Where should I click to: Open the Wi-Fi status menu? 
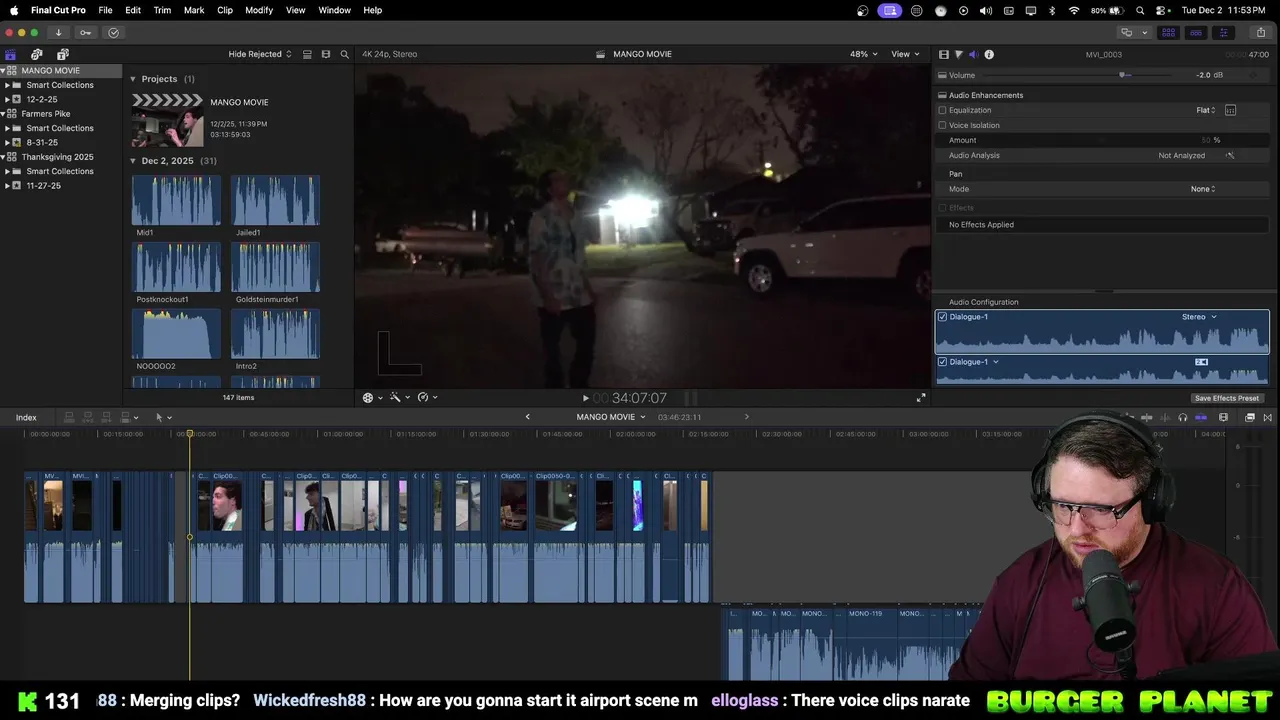pyautogui.click(x=1074, y=10)
